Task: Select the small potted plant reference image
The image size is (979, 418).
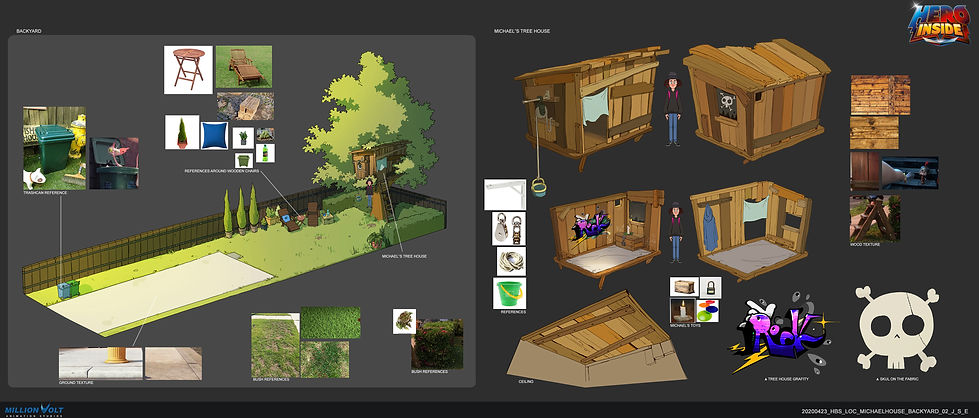Action: tap(243, 138)
